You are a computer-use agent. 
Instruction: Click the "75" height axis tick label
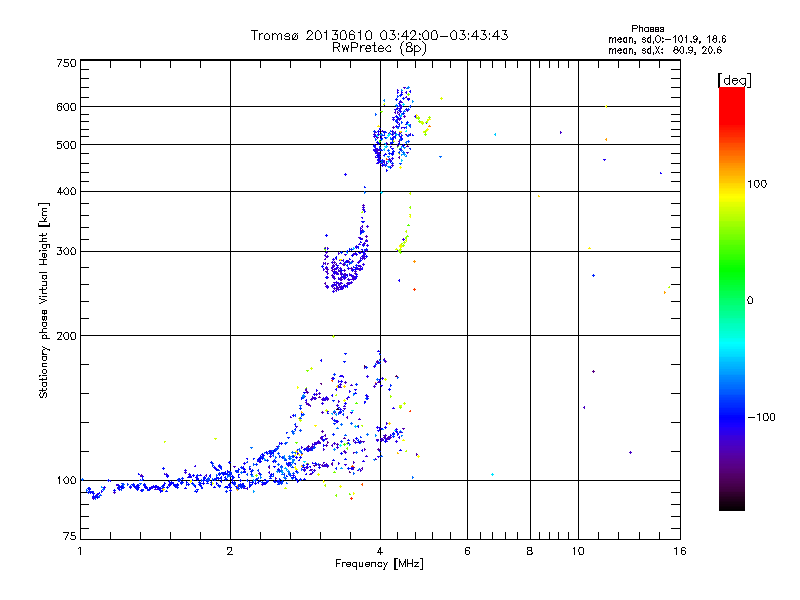tap(70, 536)
